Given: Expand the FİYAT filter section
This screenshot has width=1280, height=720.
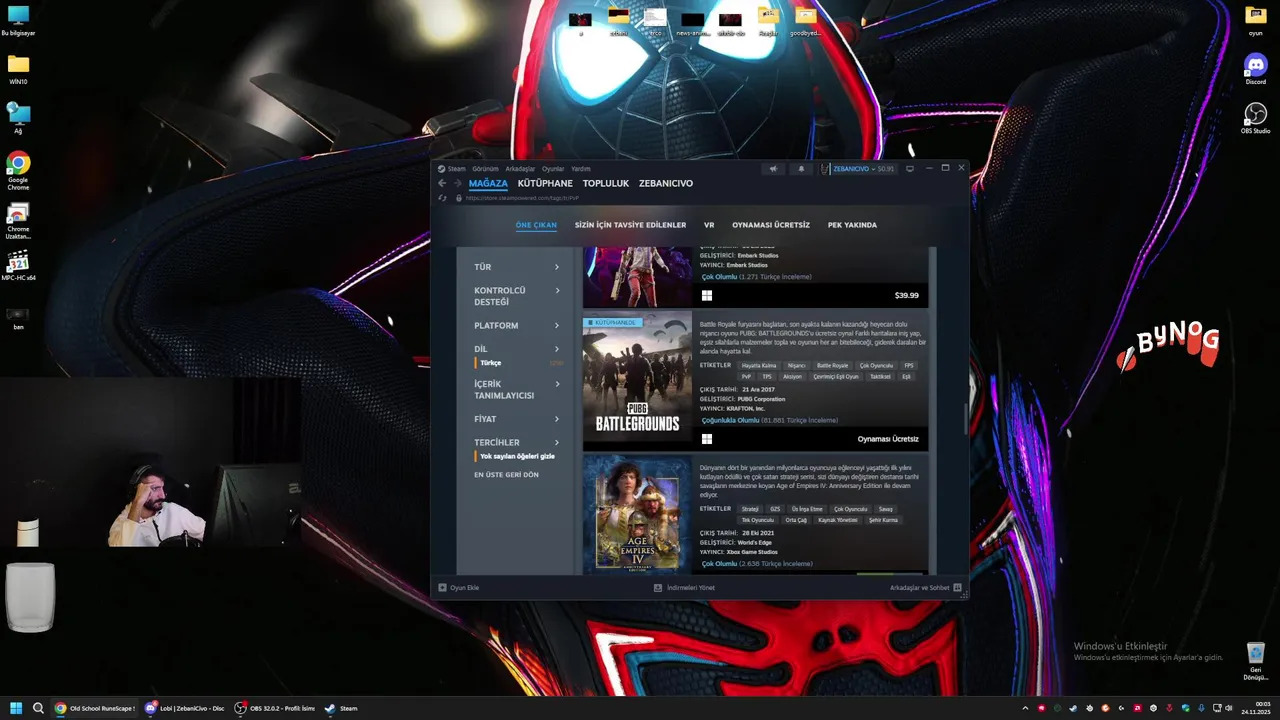Looking at the screenshot, I should [x=517, y=419].
